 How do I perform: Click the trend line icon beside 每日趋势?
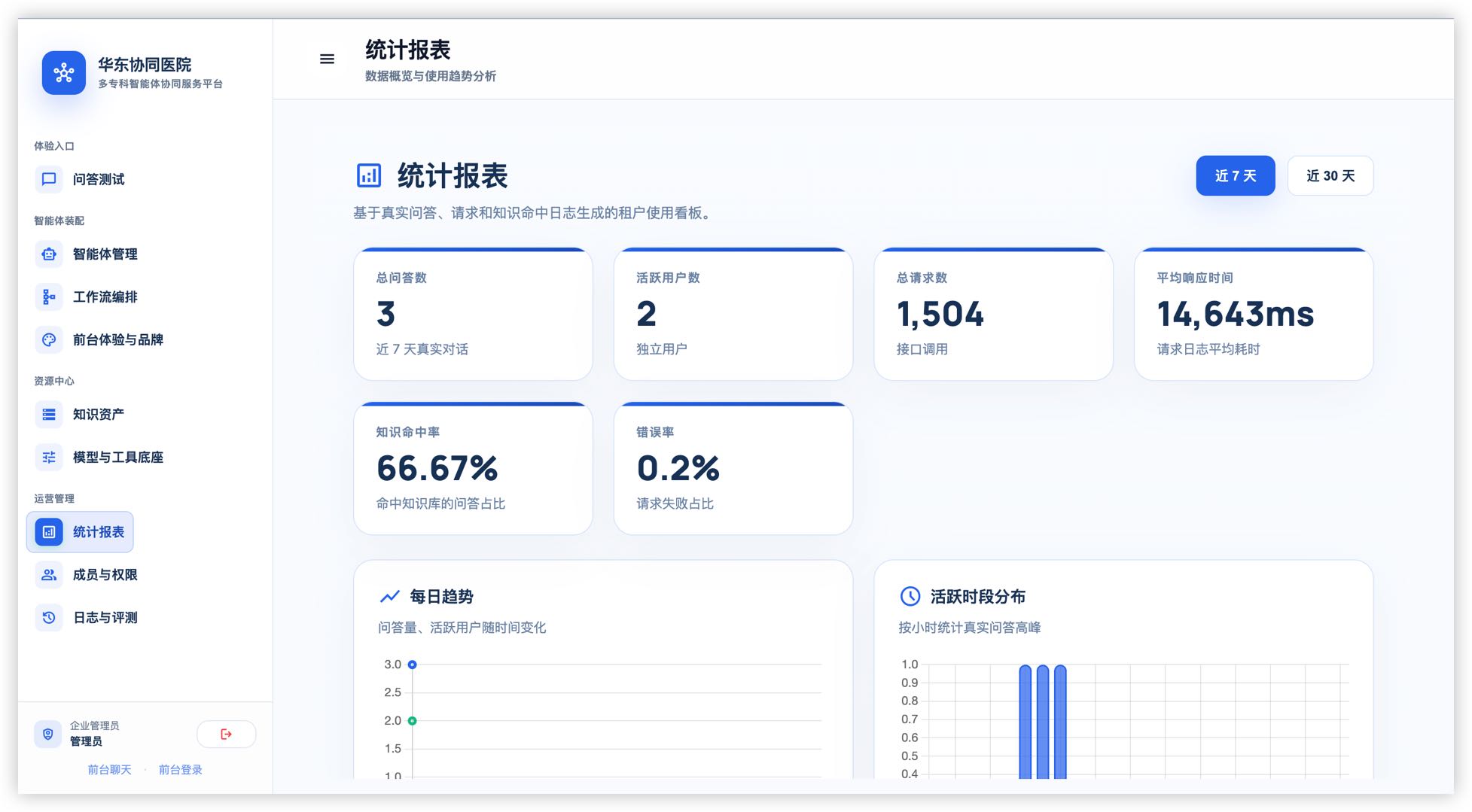(x=389, y=597)
